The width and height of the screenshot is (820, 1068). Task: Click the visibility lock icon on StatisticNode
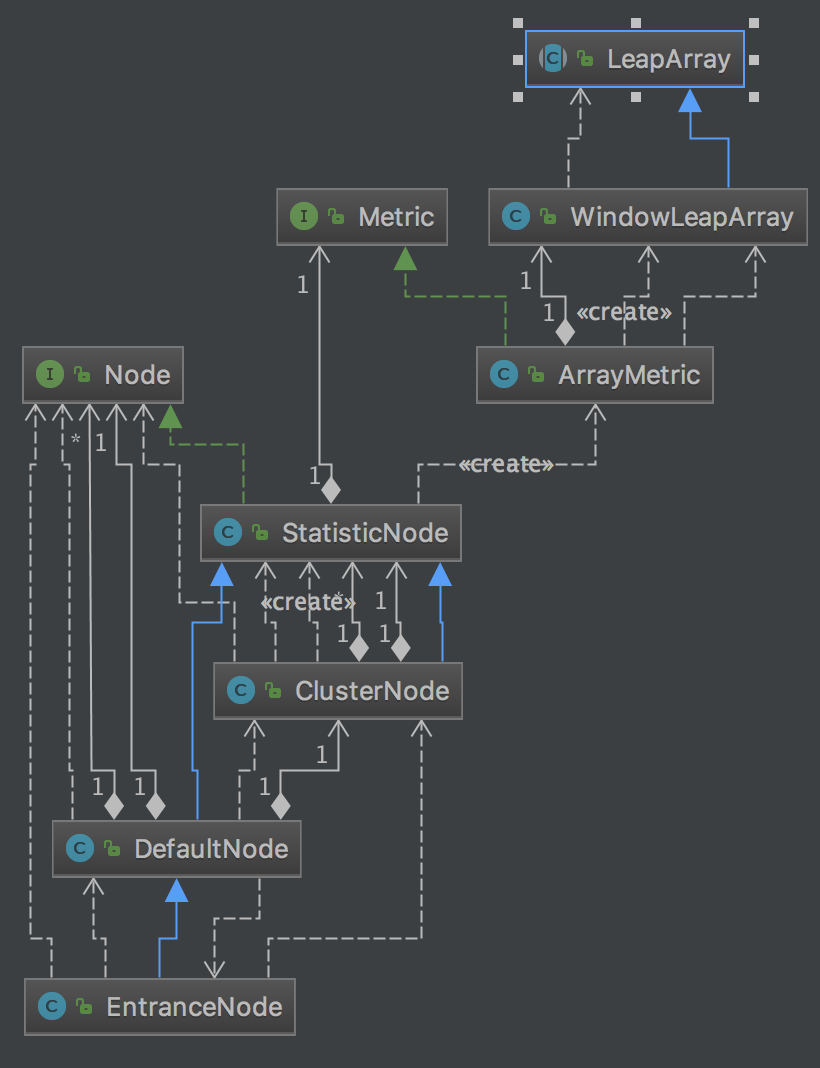[x=259, y=533]
